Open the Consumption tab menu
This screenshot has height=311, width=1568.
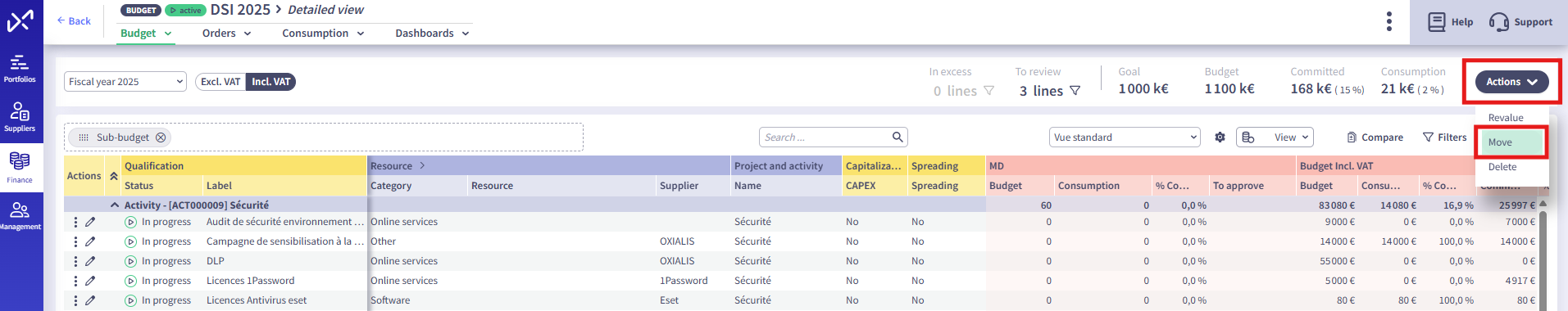coord(323,34)
